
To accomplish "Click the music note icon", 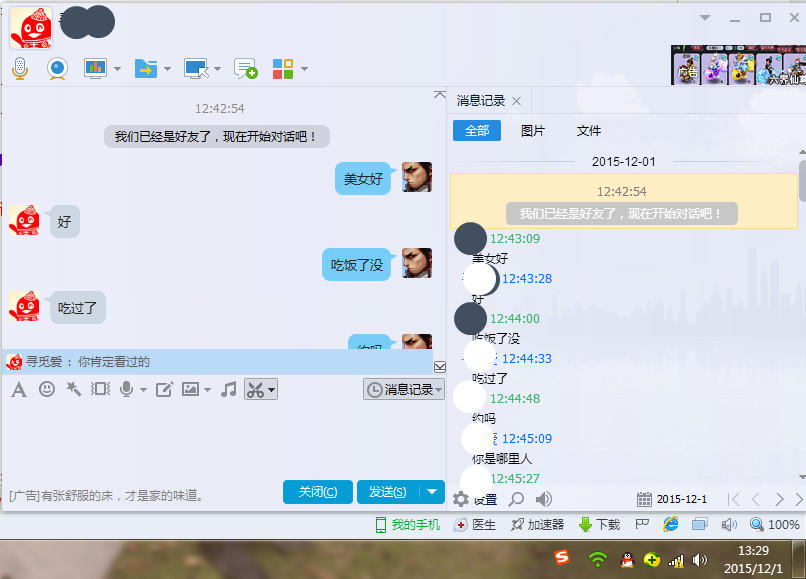I will pos(228,389).
